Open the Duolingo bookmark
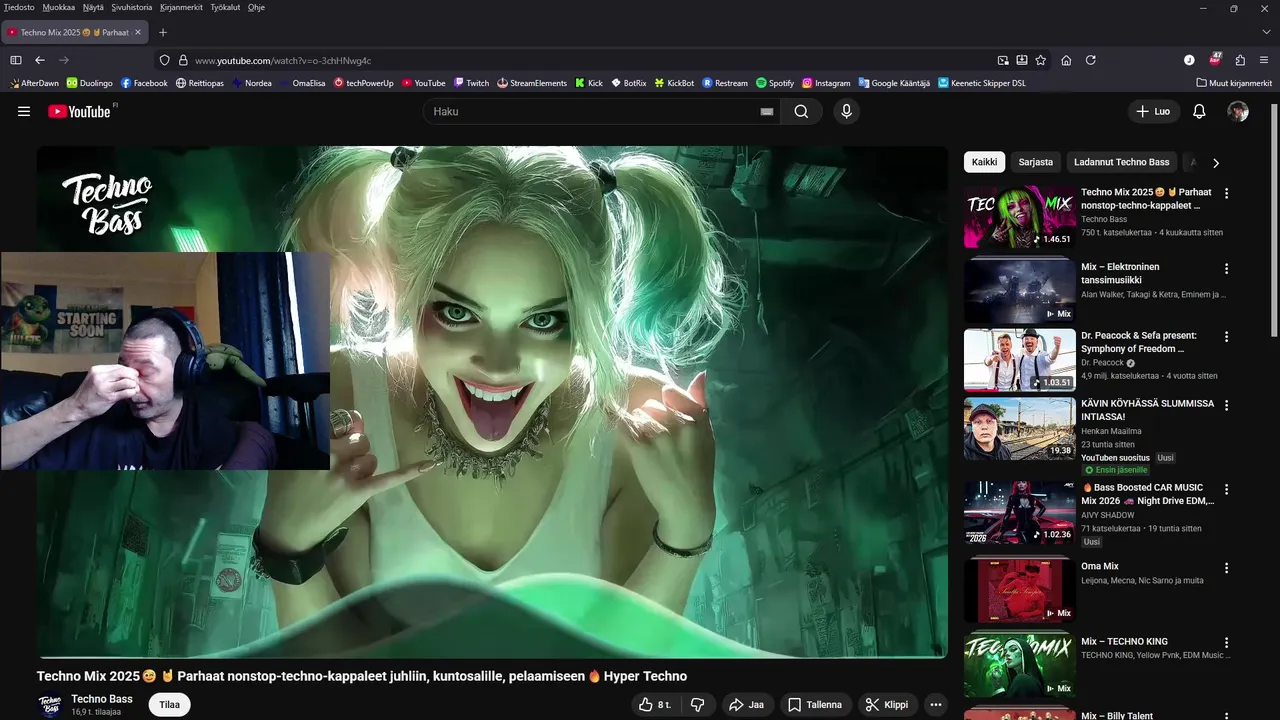Screen dimensions: 1280x720 (90, 83)
